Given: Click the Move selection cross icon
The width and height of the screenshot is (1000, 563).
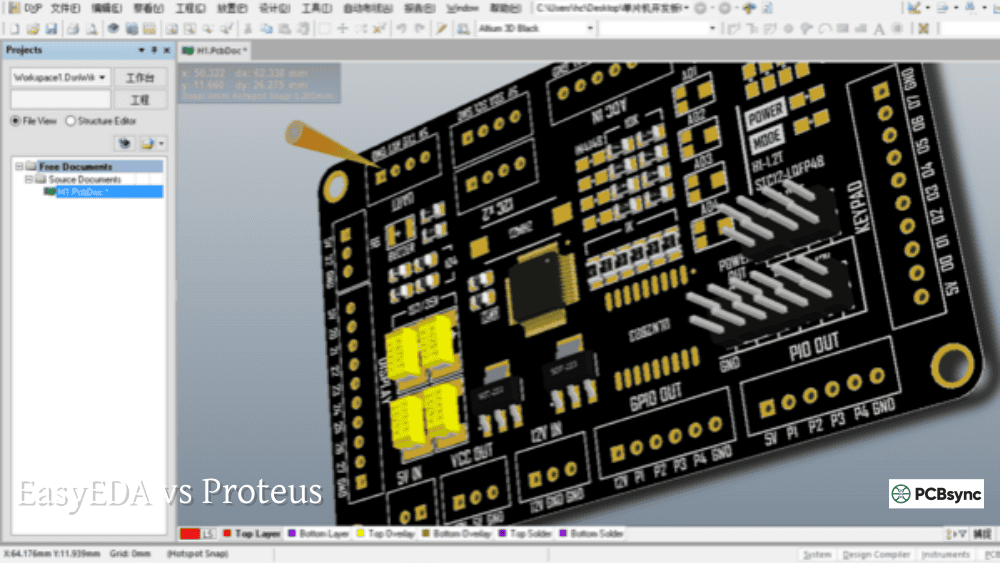Looking at the screenshot, I should click(343, 28).
